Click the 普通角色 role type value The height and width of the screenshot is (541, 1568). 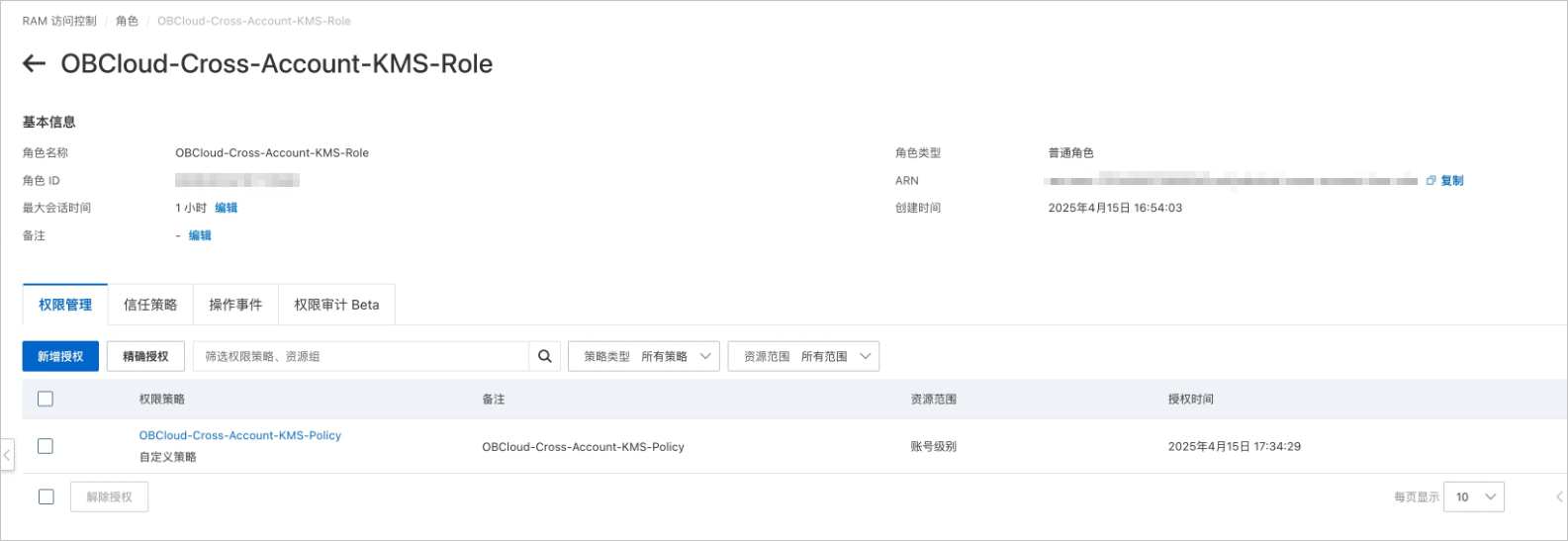(1071, 153)
